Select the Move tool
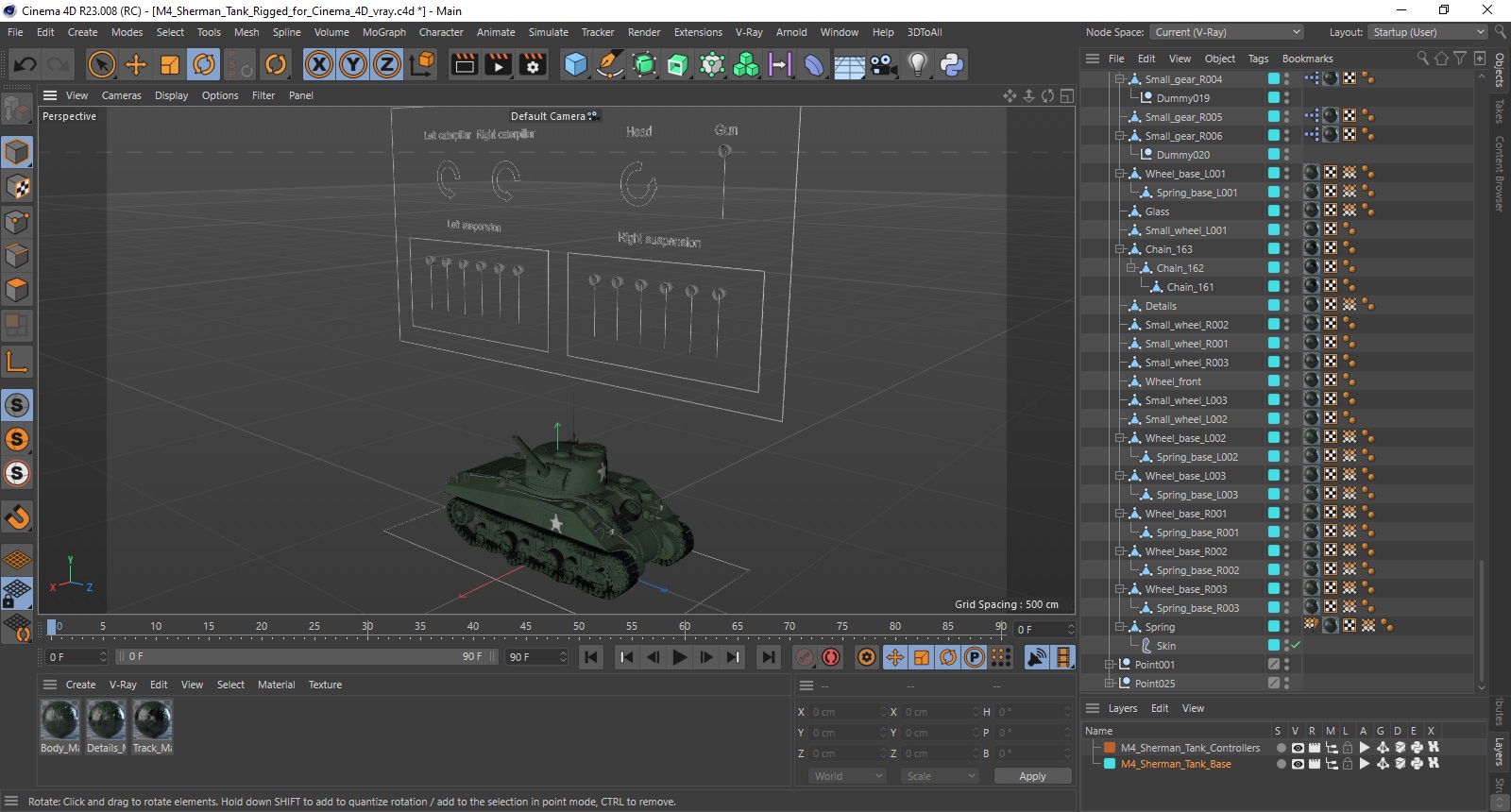Screen dimensions: 1511x812 pos(136,64)
